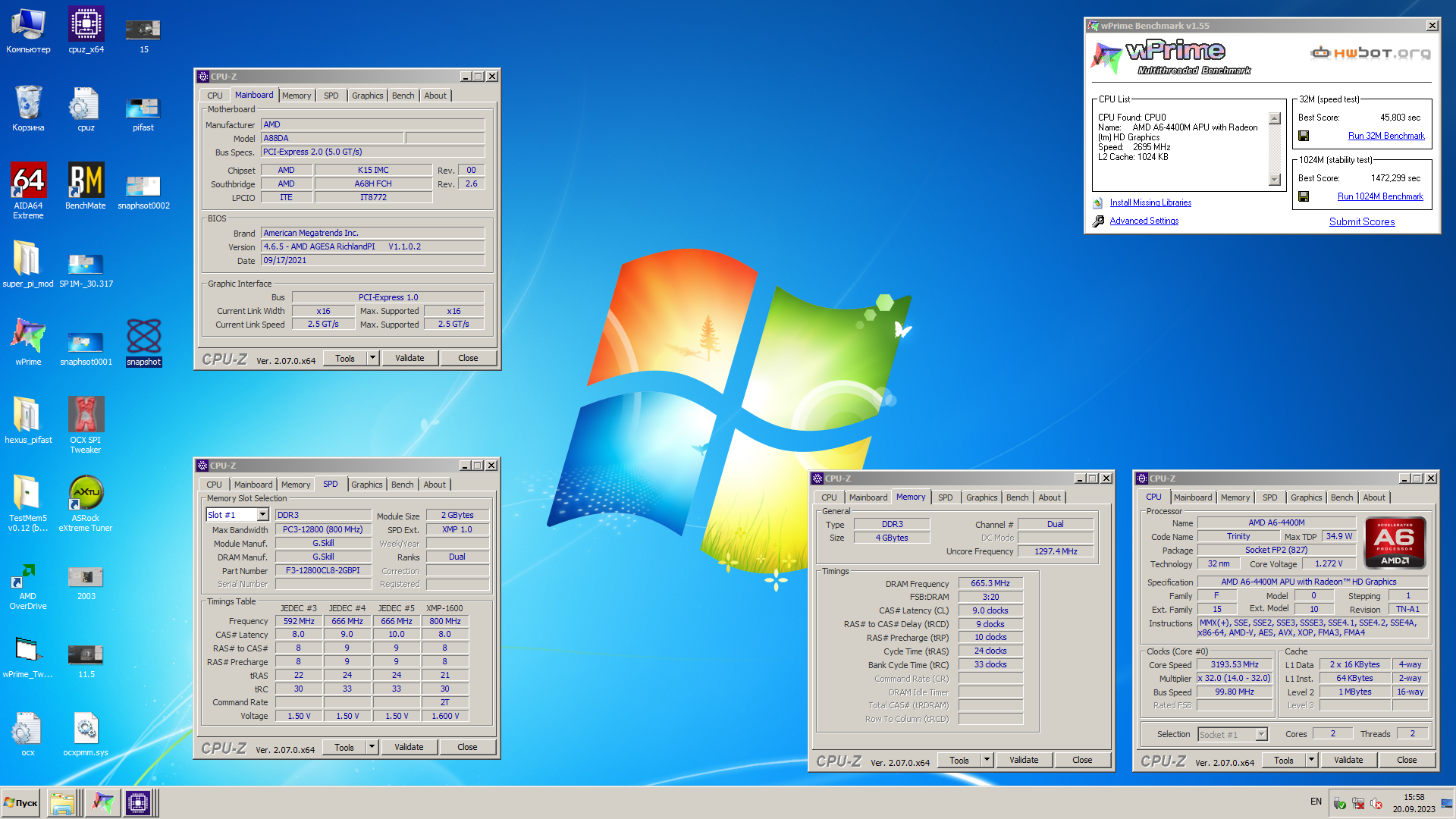Screen dimensions: 1456x819
Task: Click the DRAM Frequency 665.3 MHz value
Action: point(990,583)
